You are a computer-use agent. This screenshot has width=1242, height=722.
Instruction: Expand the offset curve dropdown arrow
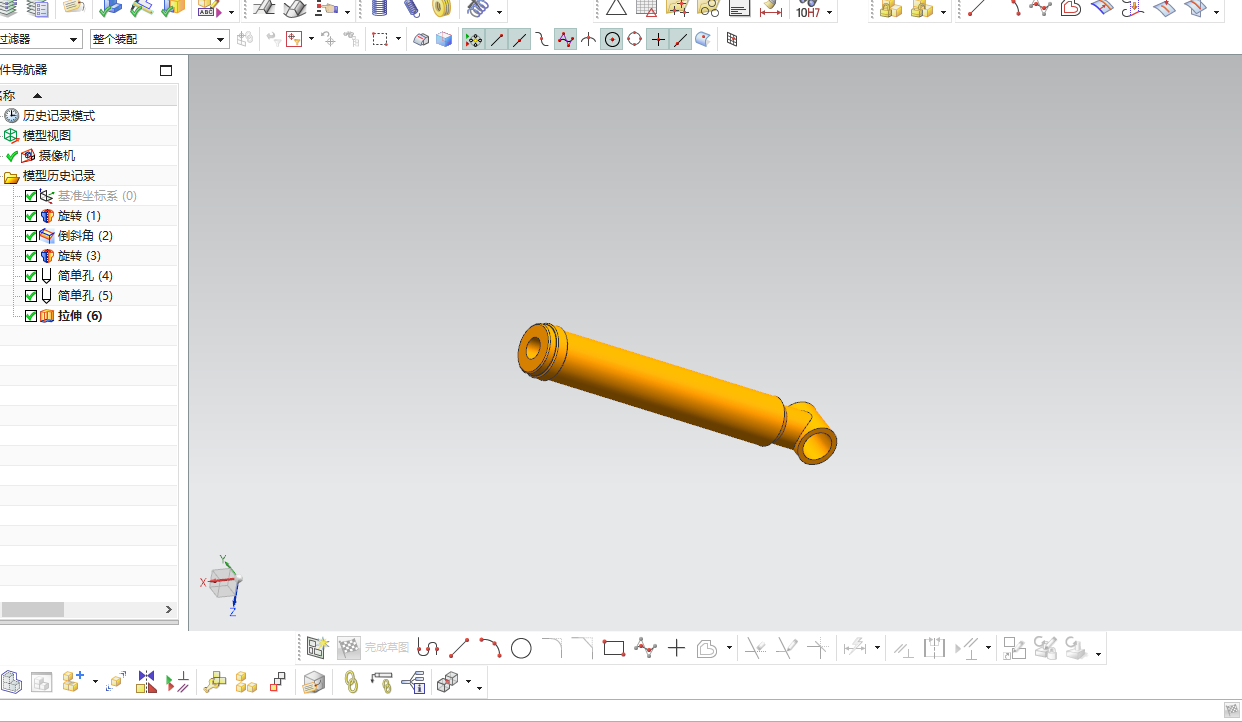(729, 648)
